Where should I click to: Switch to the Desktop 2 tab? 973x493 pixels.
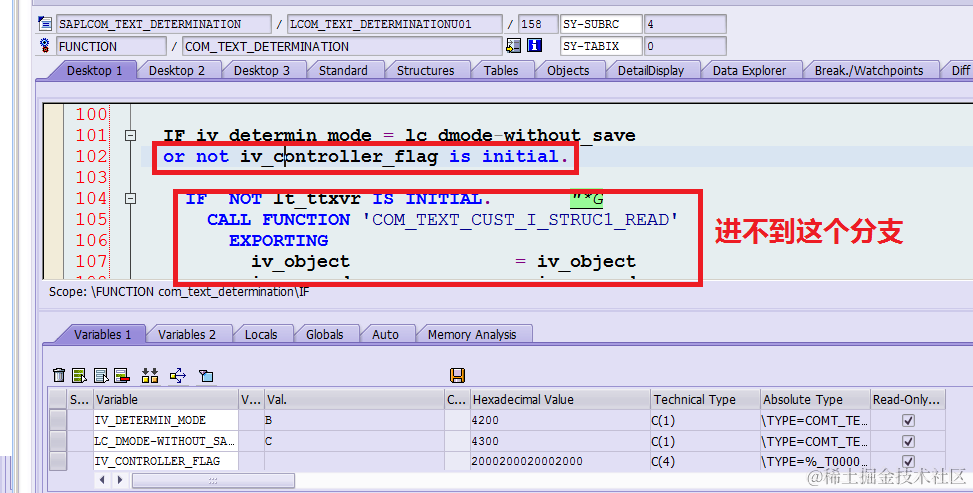click(177, 70)
